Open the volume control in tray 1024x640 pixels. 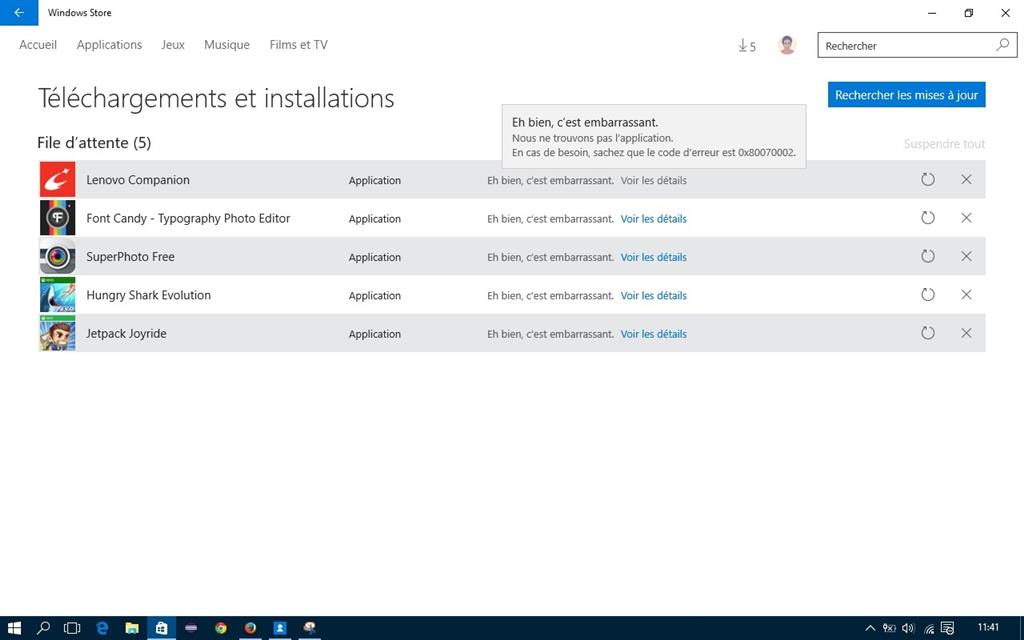tap(908, 628)
